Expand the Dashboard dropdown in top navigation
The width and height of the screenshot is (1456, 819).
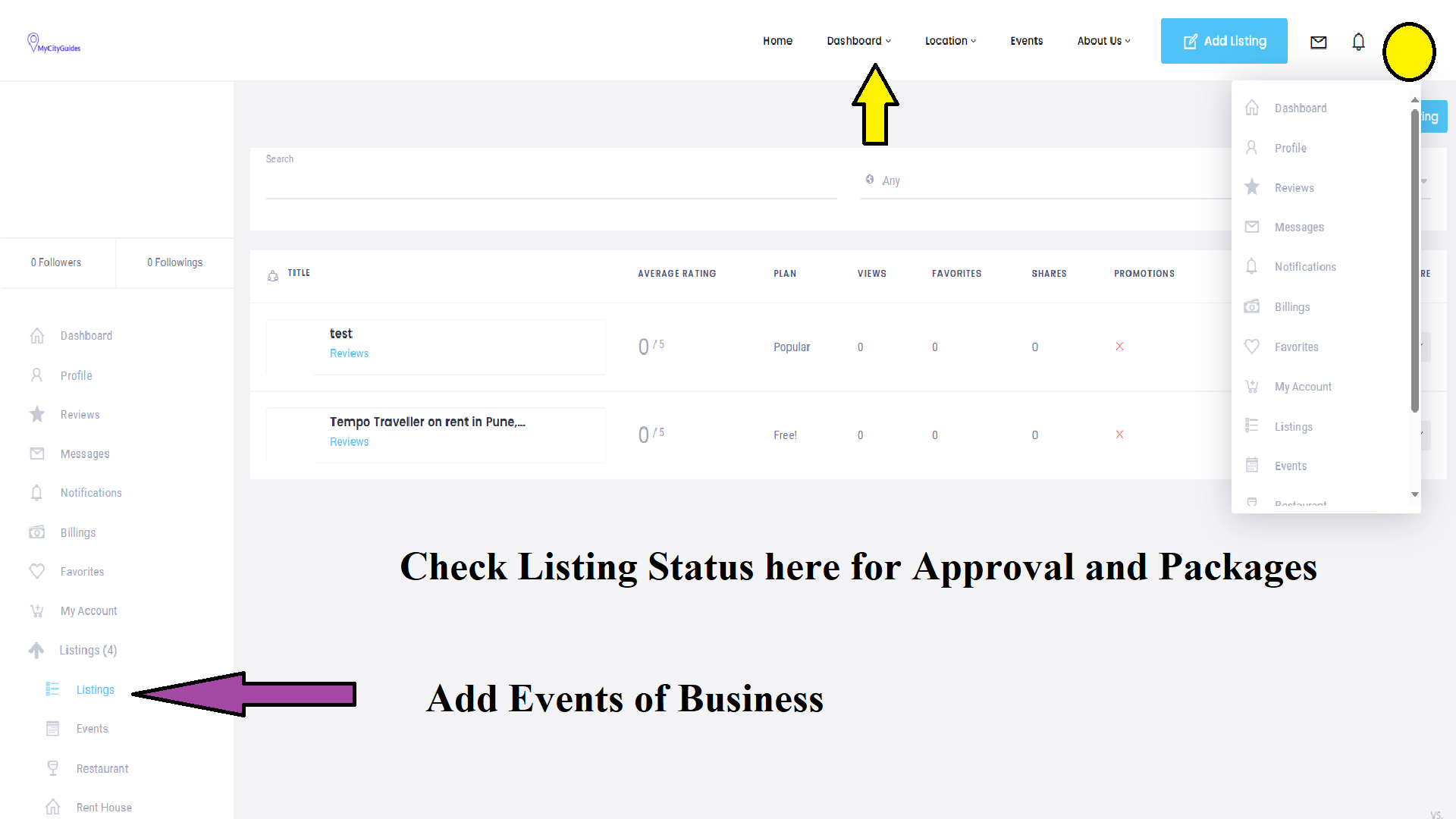[858, 41]
